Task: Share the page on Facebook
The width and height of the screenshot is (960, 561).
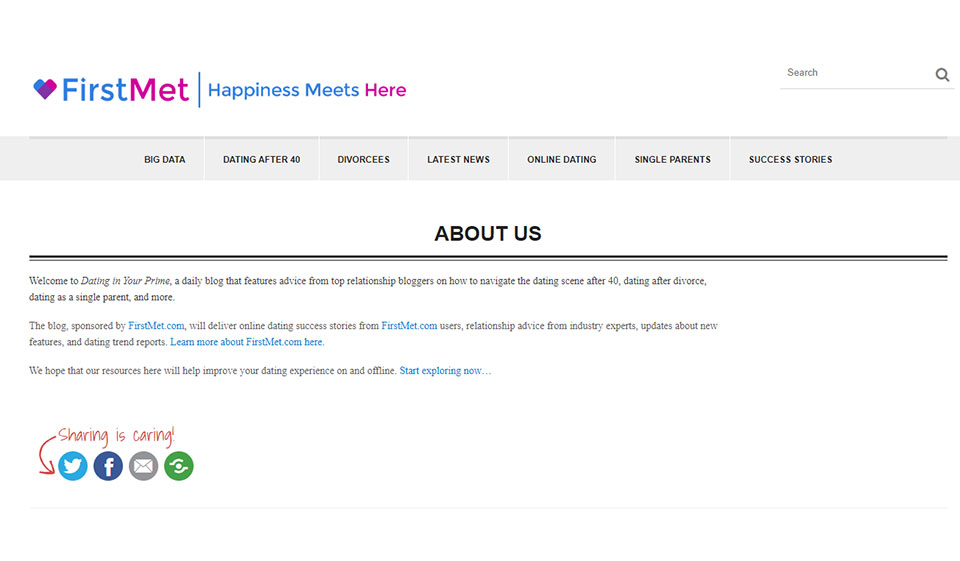Action: (x=108, y=466)
